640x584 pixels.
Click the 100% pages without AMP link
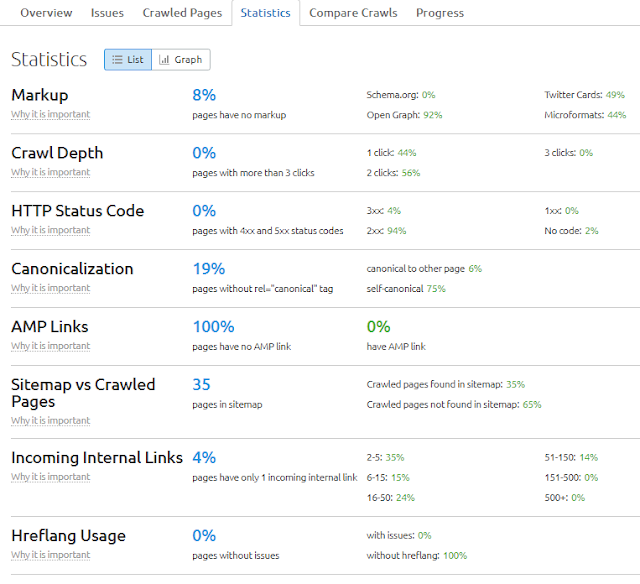213,327
